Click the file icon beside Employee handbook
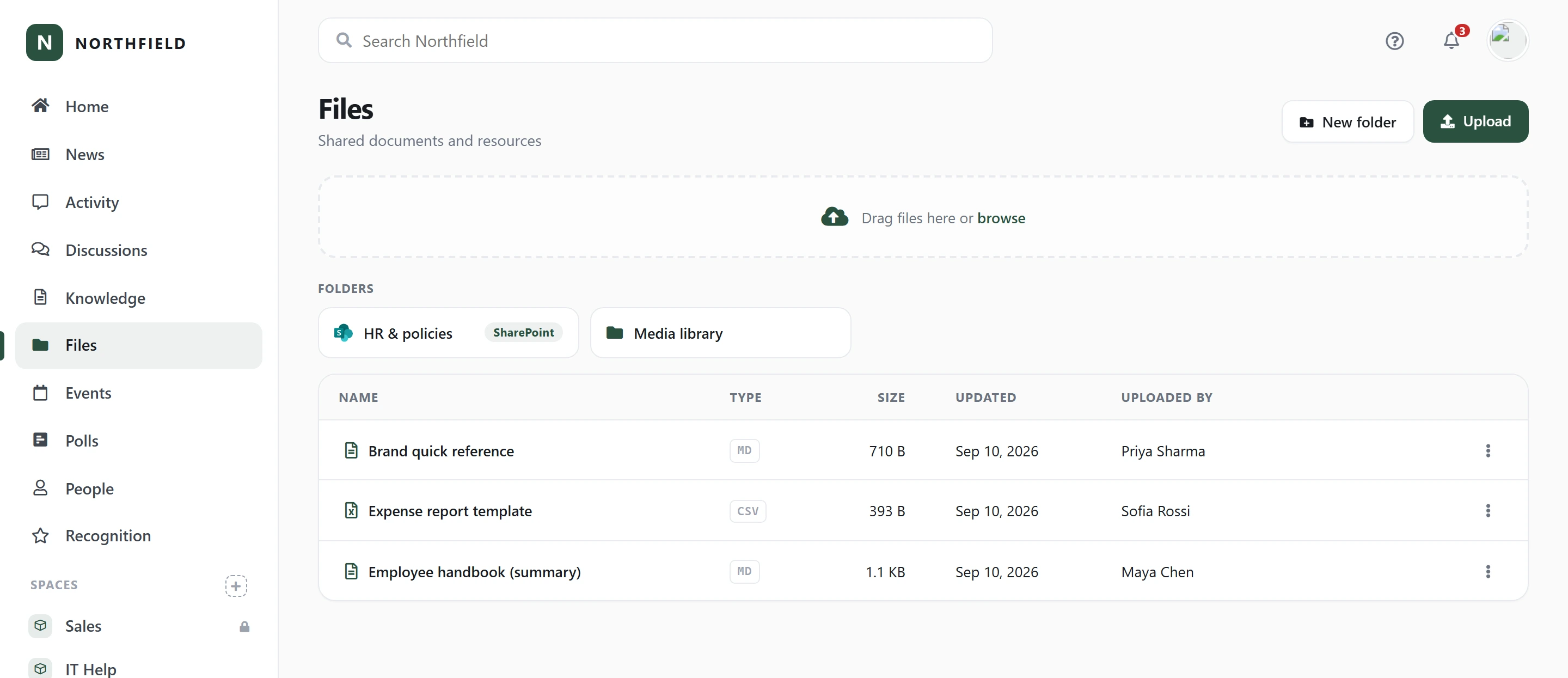 point(351,571)
